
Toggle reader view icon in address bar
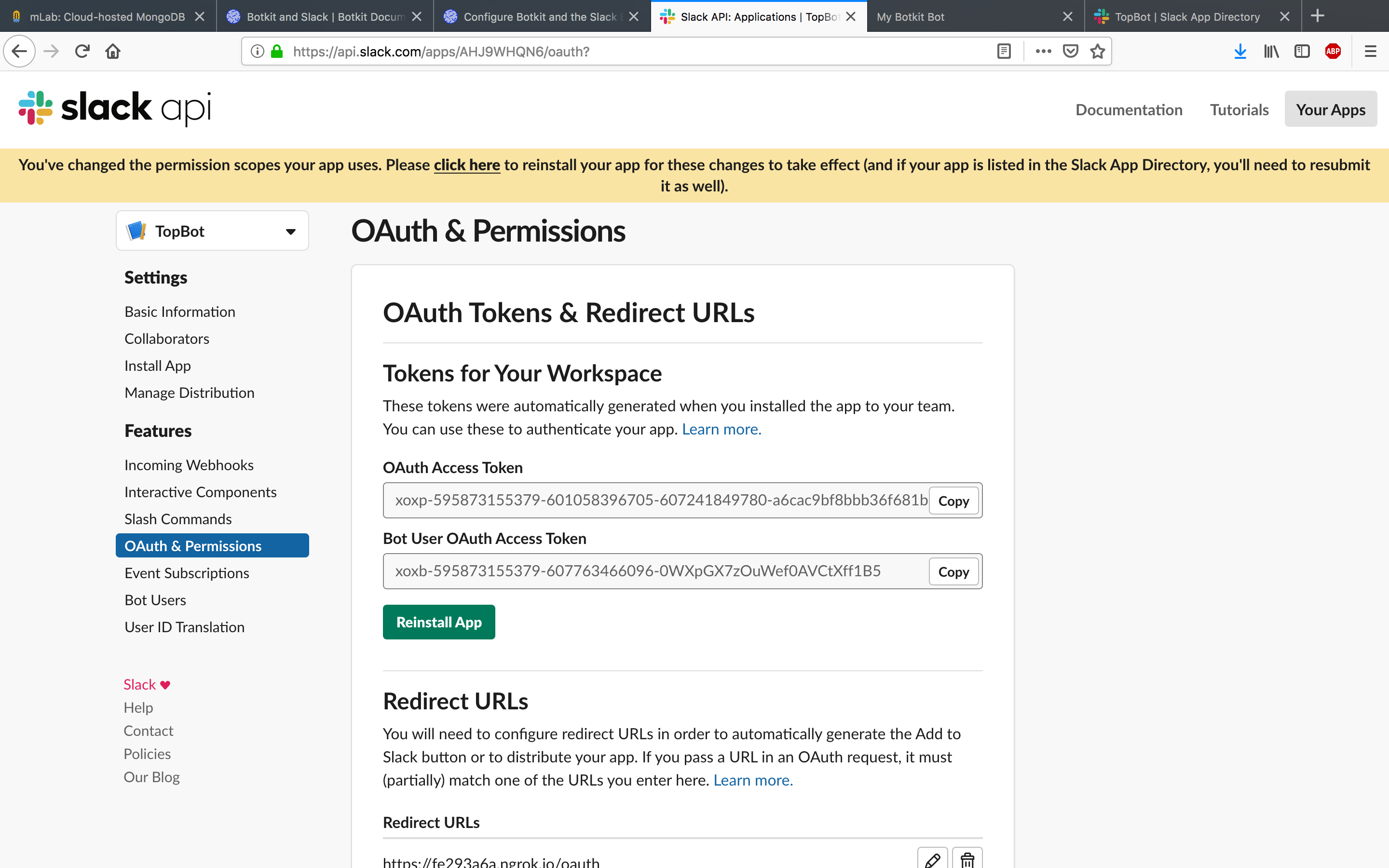[1004, 52]
